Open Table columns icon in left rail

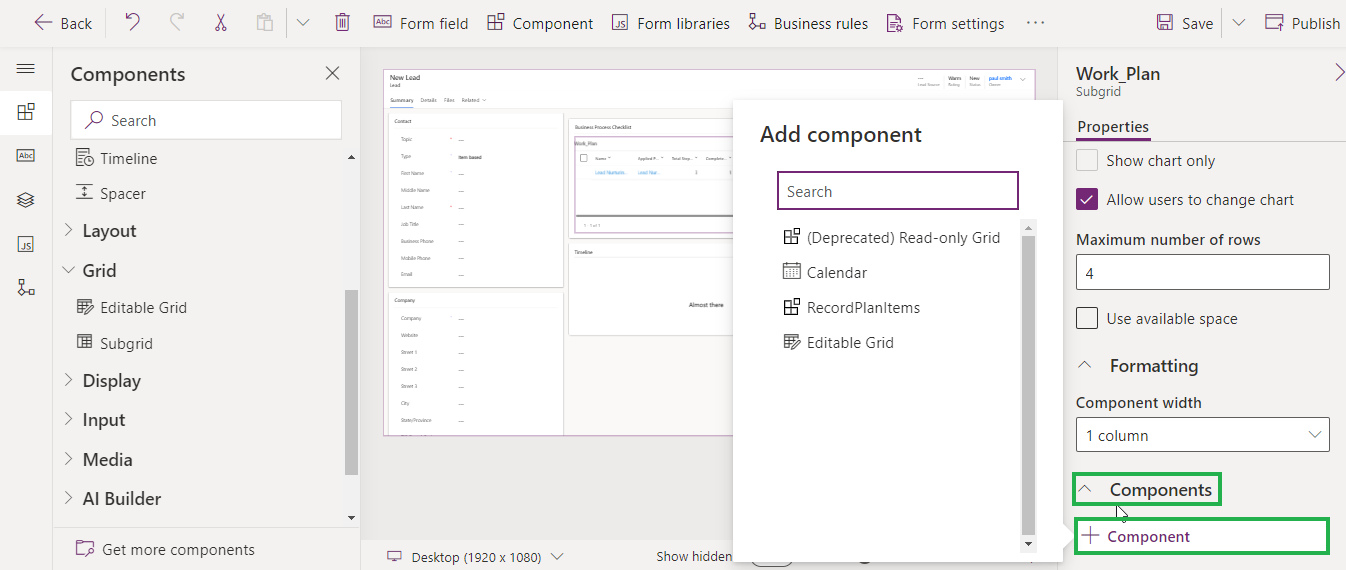point(26,155)
